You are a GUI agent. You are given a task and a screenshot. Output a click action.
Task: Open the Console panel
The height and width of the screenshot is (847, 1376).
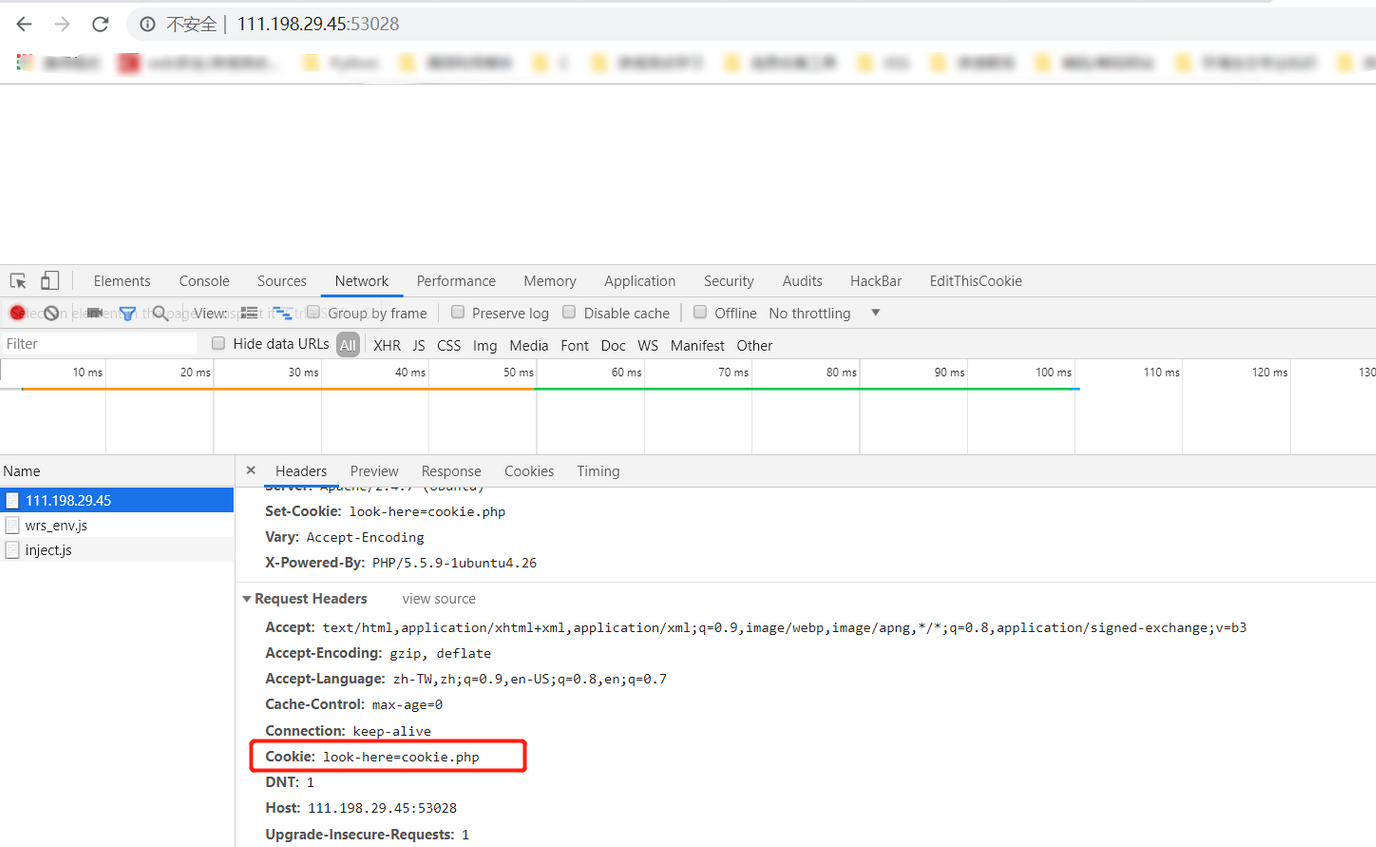pos(204,281)
